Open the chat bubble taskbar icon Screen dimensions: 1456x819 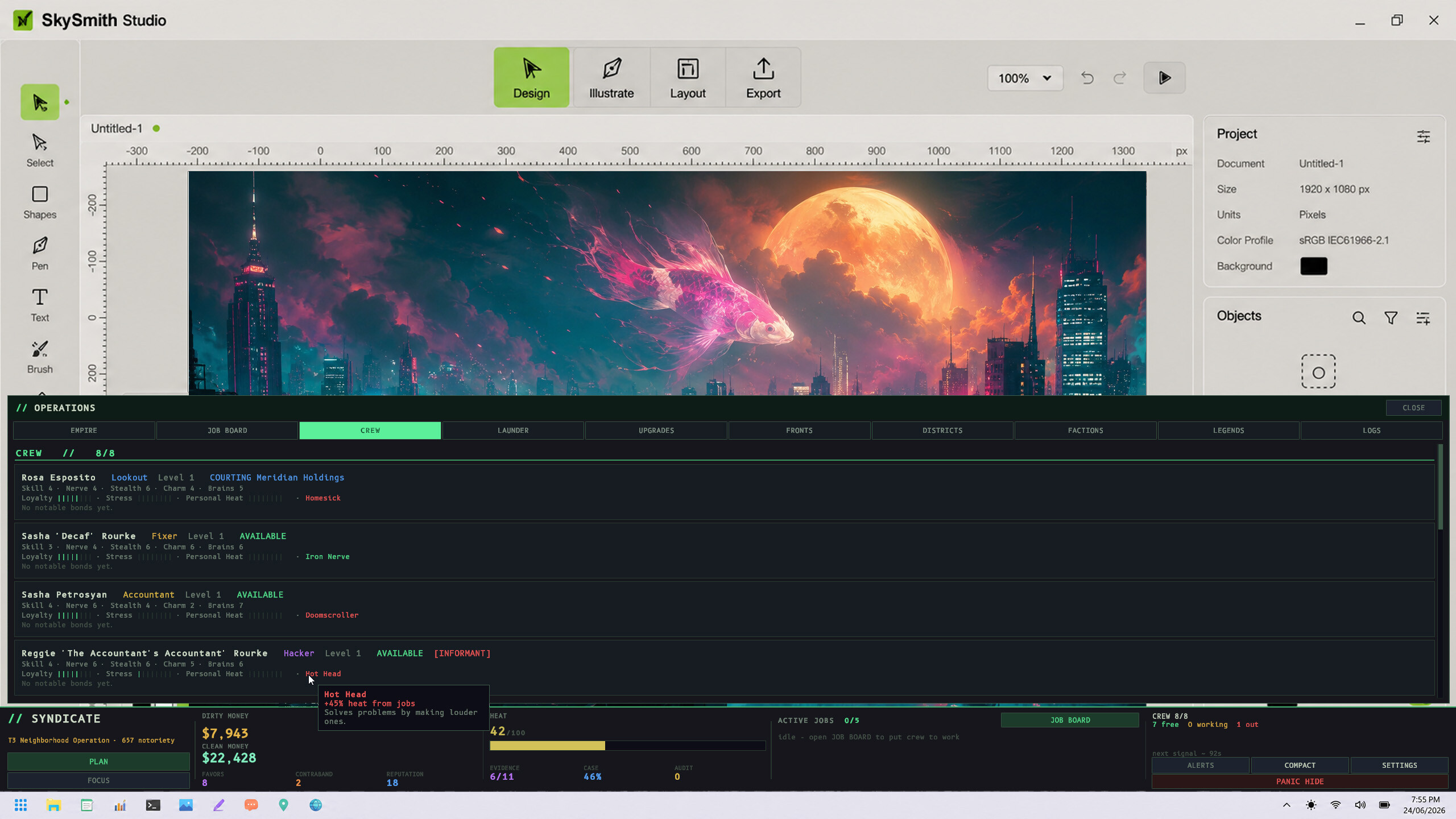(251, 805)
